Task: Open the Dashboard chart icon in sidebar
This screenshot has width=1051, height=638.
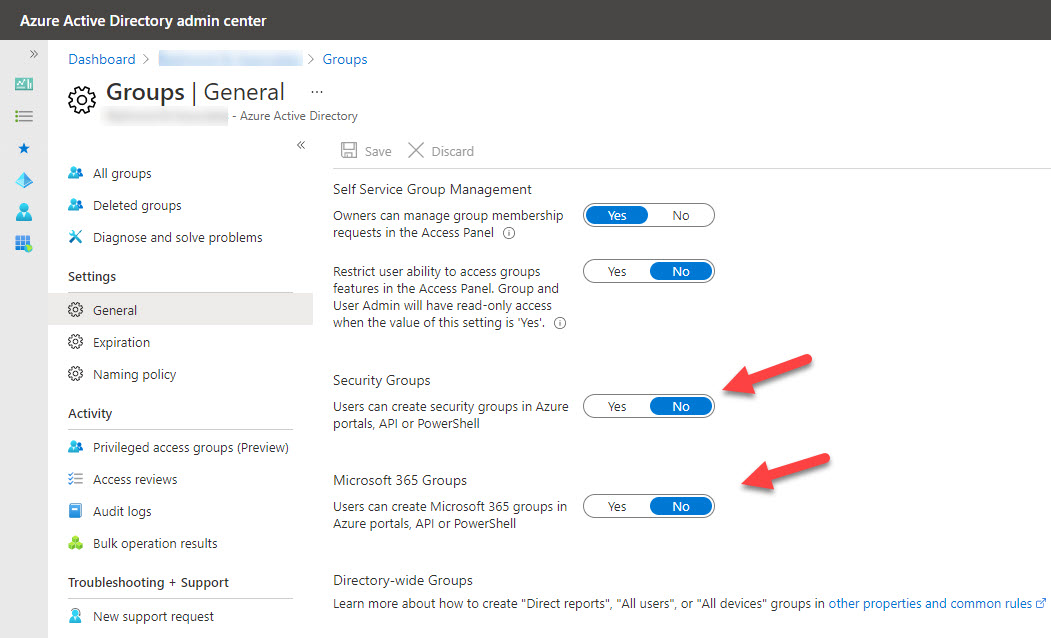Action: 24,84
